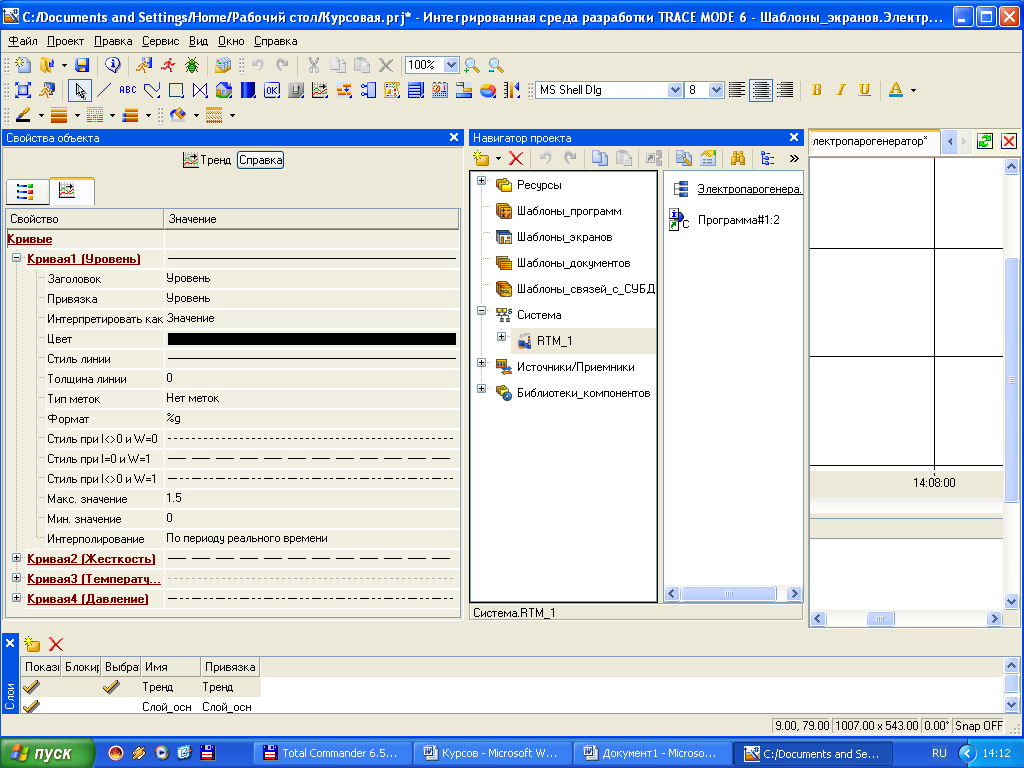Select the OK button element tool
The height and width of the screenshot is (768, 1024).
pos(272,90)
